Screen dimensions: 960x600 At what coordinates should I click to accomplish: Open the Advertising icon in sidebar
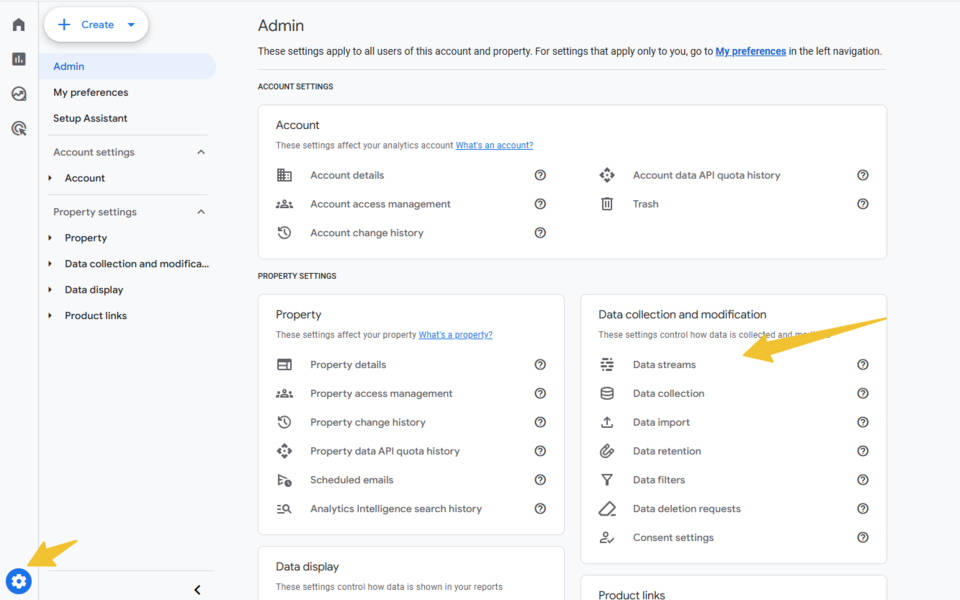(19, 128)
